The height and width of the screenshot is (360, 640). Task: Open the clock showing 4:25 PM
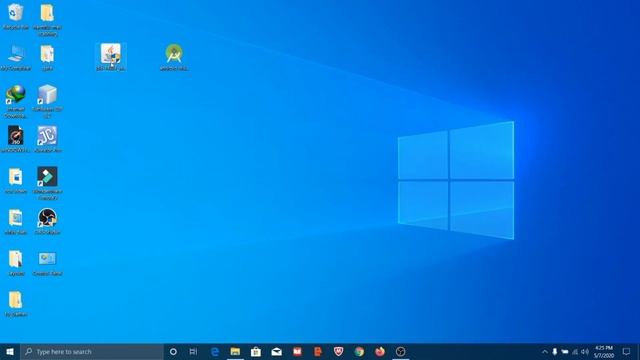(604, 352)
